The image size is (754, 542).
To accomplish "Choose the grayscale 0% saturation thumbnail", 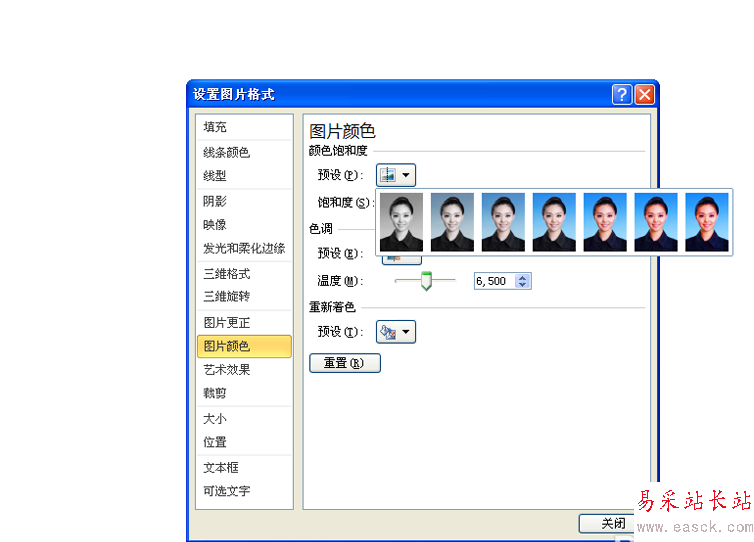I will (402, 222).
